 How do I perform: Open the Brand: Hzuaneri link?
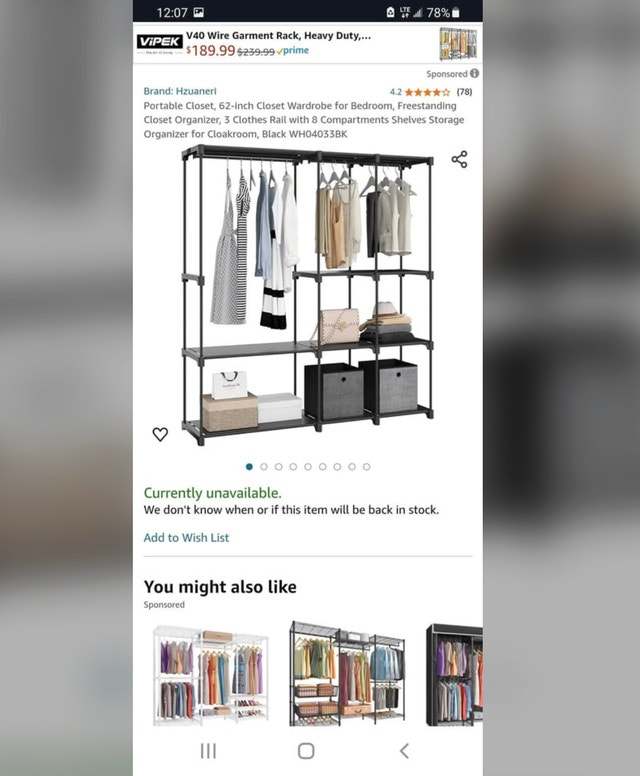180,91
